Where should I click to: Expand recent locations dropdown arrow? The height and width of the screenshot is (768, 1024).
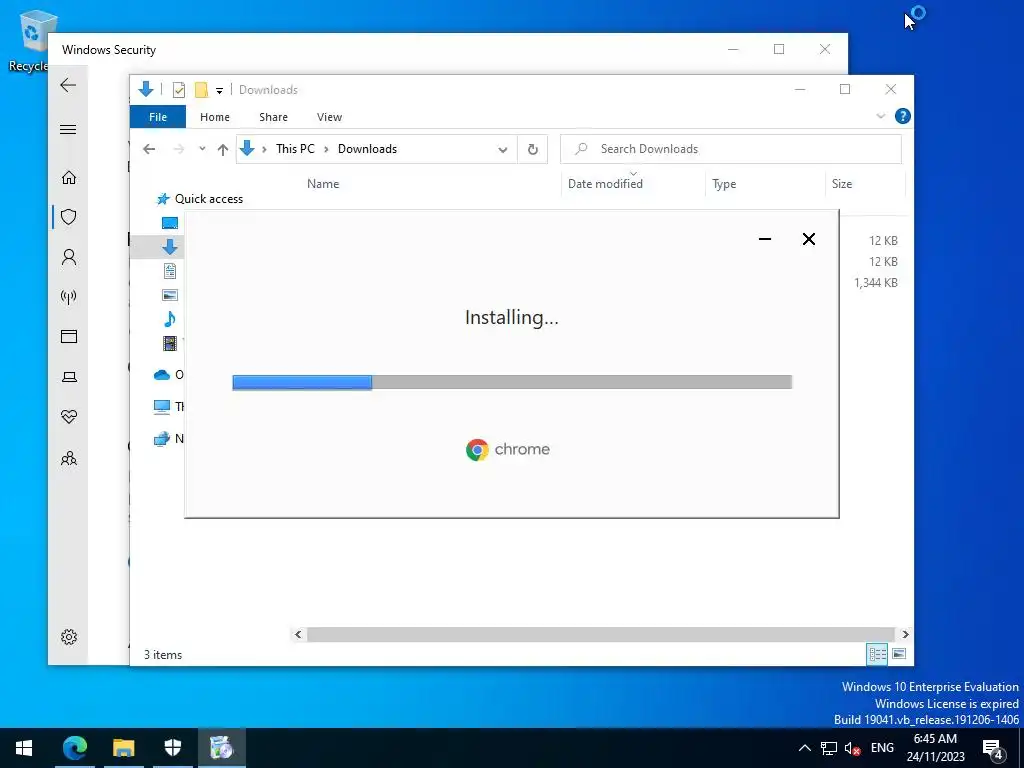(202, 149)
